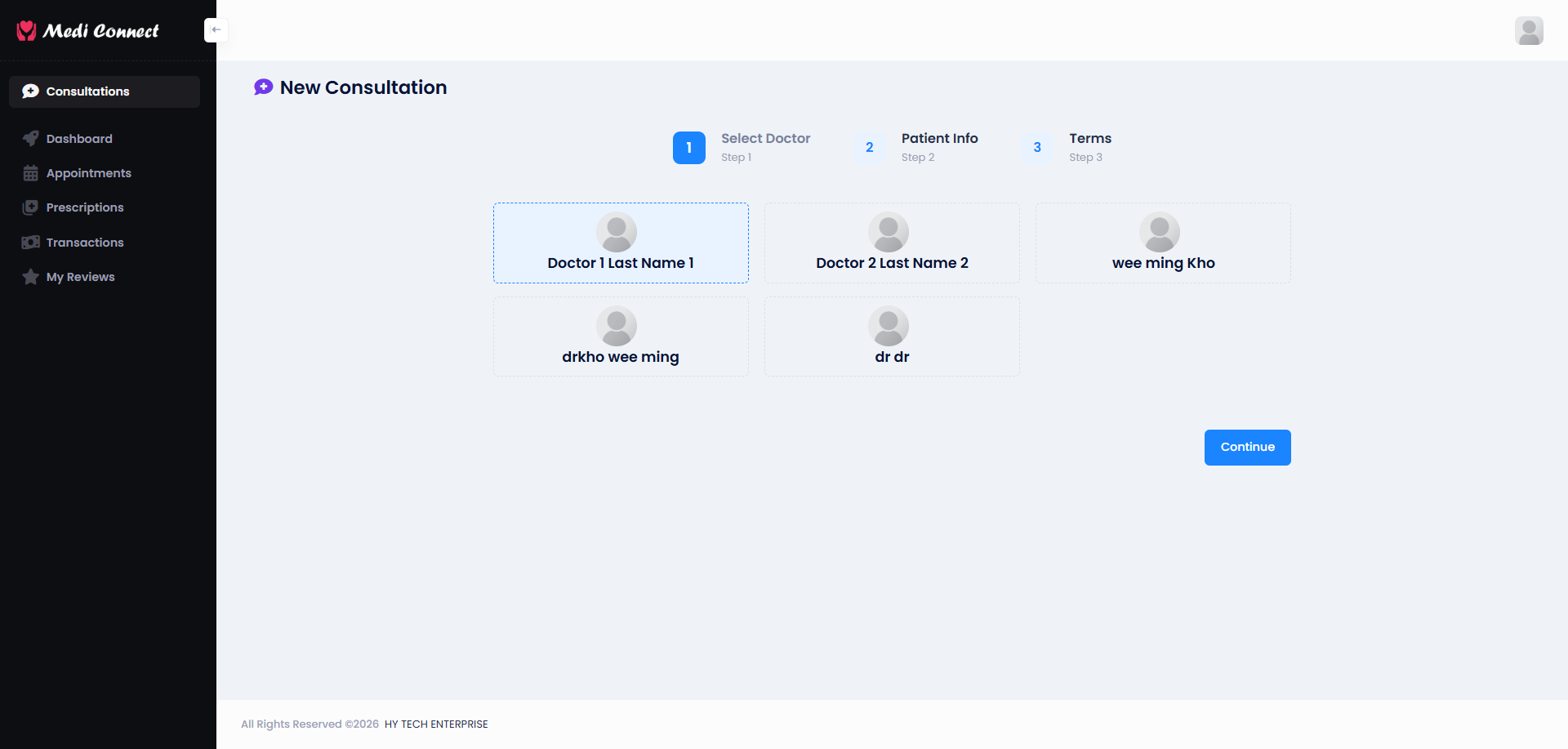Click the Medi Connect heart logo
The height and width of the screenshot is (749, 1568).
click(x=27, y=31)
